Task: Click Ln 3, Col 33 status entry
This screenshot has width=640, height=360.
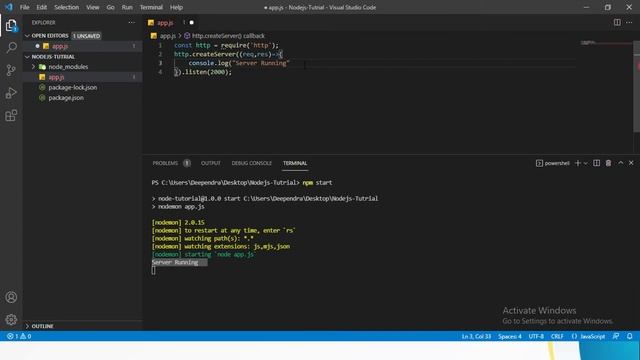Action: pos(476,336)
